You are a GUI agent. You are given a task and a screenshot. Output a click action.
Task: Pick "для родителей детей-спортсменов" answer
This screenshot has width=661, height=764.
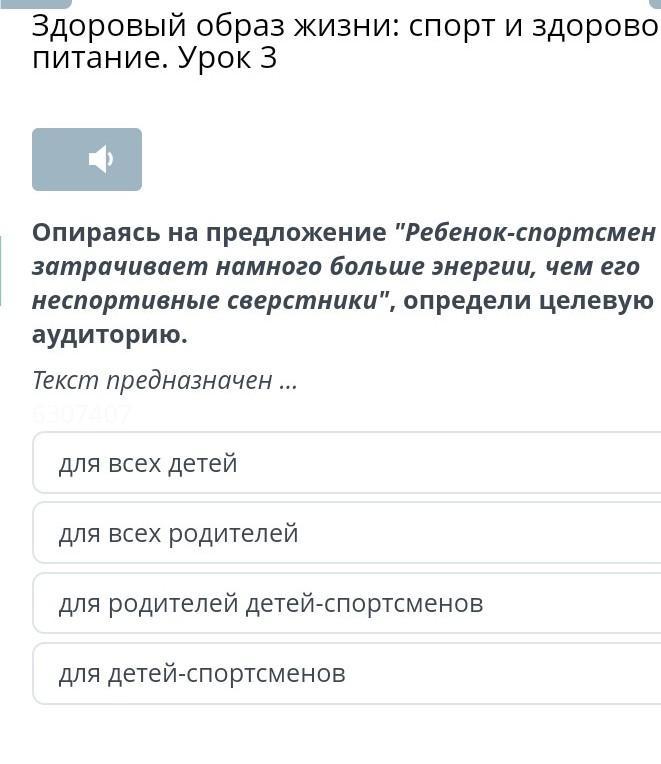347,603
